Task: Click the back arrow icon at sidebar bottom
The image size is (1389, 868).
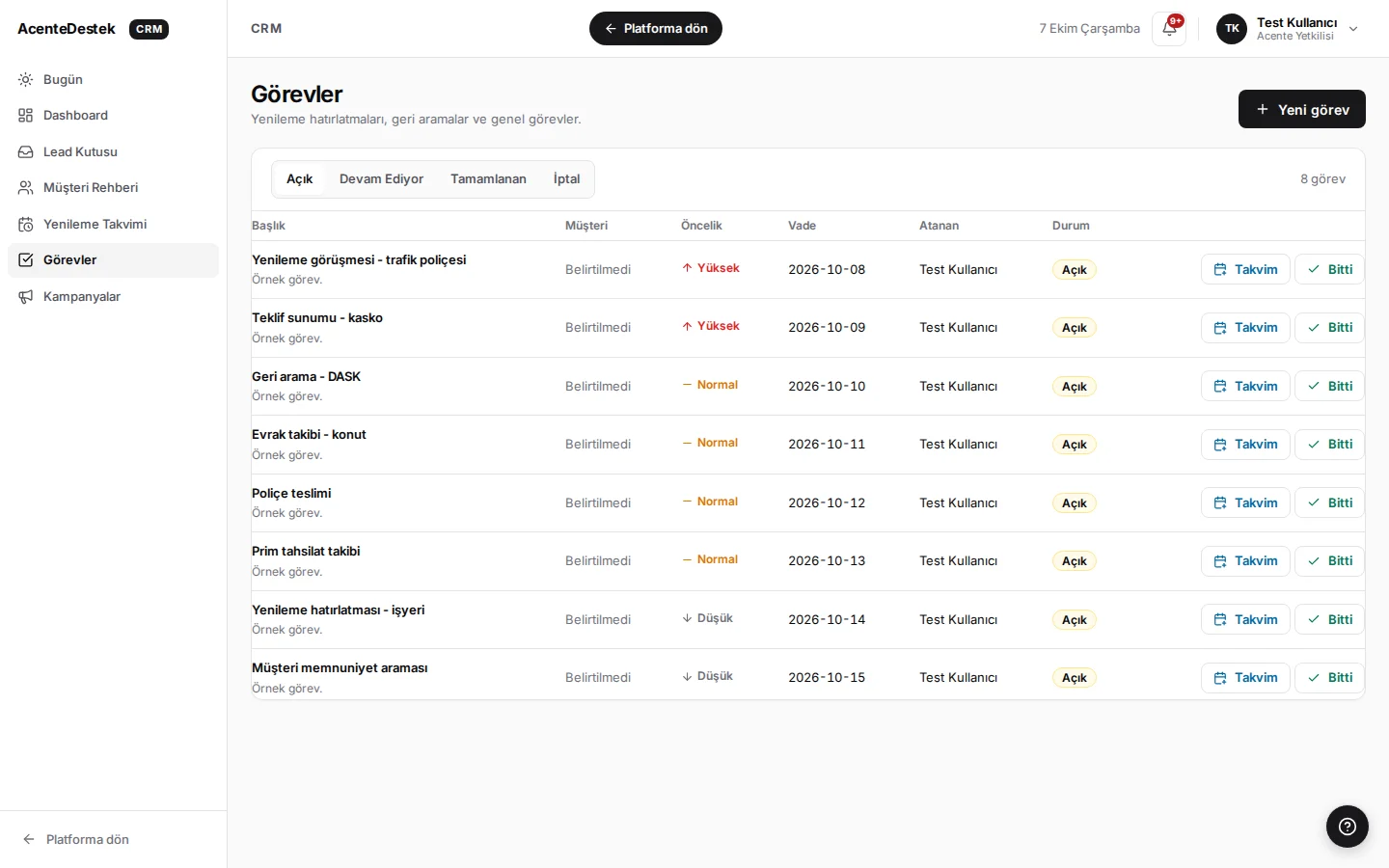Action: (x=29, y=839)
